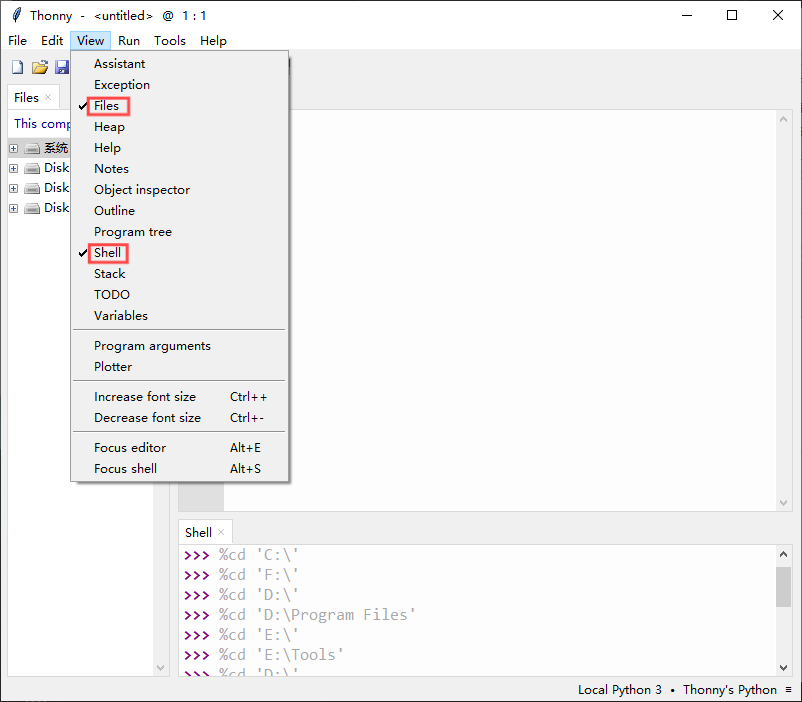Expand the second Disk tree node
Viewport: 802px width, 702px height.
14,188
